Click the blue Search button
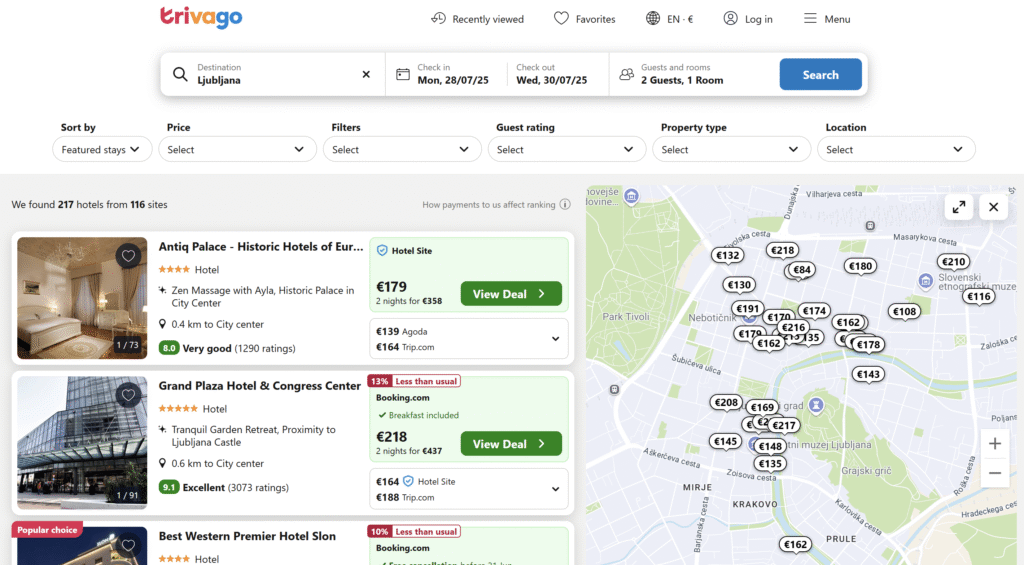Screen dimensions: 1024x565 pyautogui.click(x=820, y=74)
